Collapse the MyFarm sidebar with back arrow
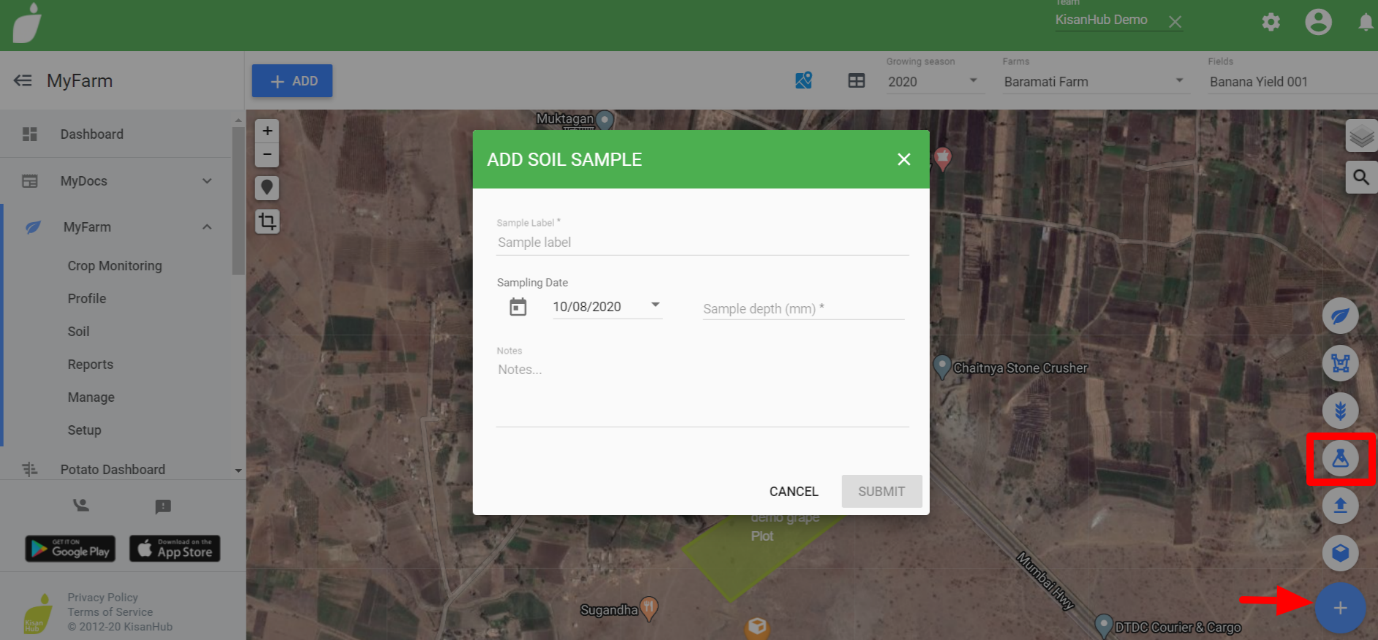 [x=23, y=81]
